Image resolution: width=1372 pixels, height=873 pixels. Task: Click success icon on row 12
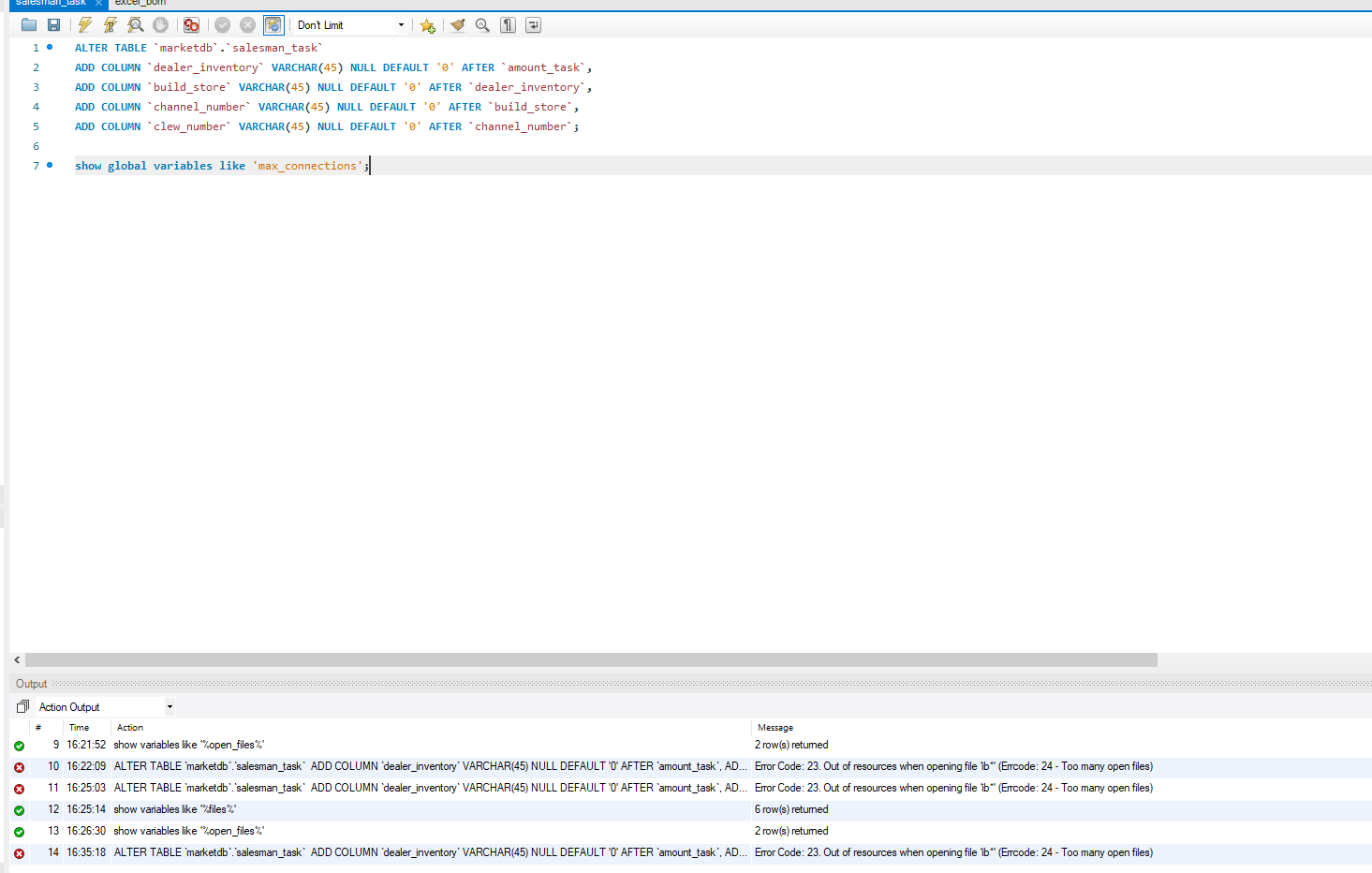coord(19,810)
